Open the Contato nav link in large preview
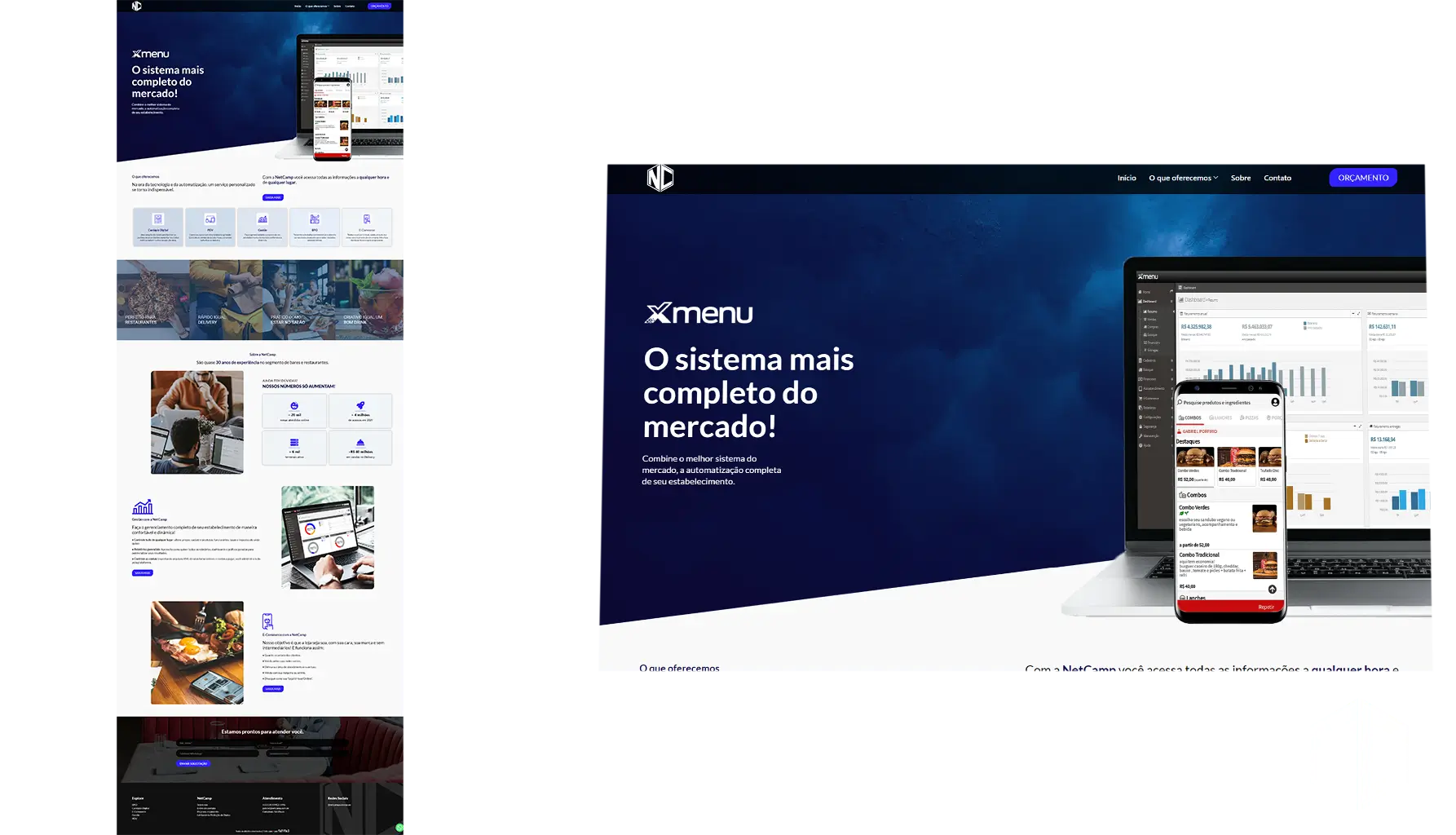The height and width of the screenshot is (835, 1456). coord(1277,178)
